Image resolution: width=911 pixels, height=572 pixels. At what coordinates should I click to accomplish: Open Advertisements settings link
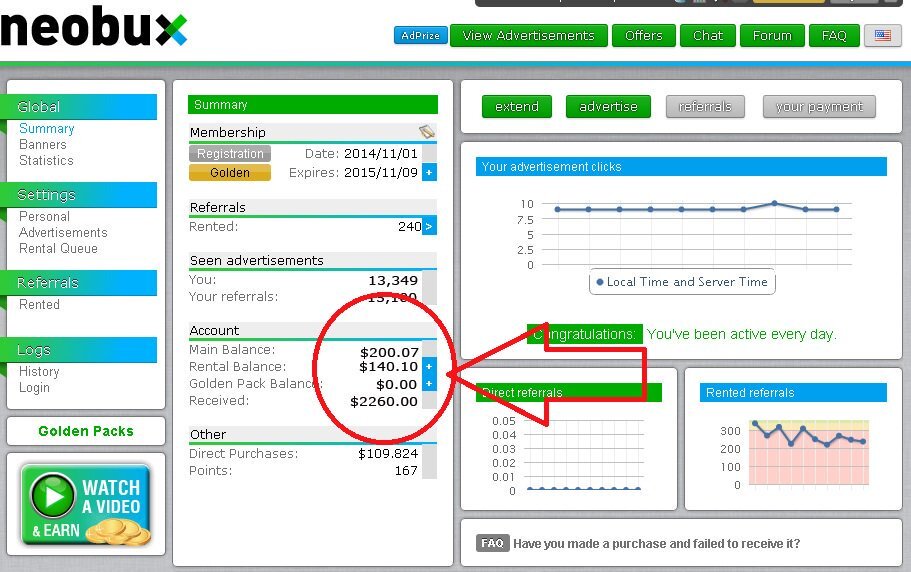[63, 232]
